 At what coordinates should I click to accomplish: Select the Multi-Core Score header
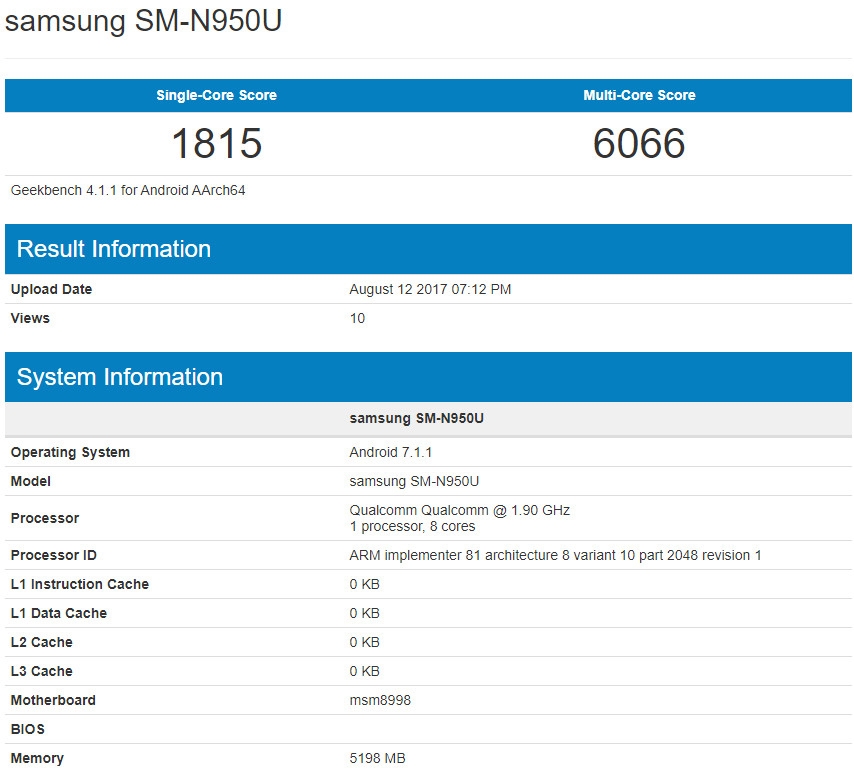tap(640, 95)
